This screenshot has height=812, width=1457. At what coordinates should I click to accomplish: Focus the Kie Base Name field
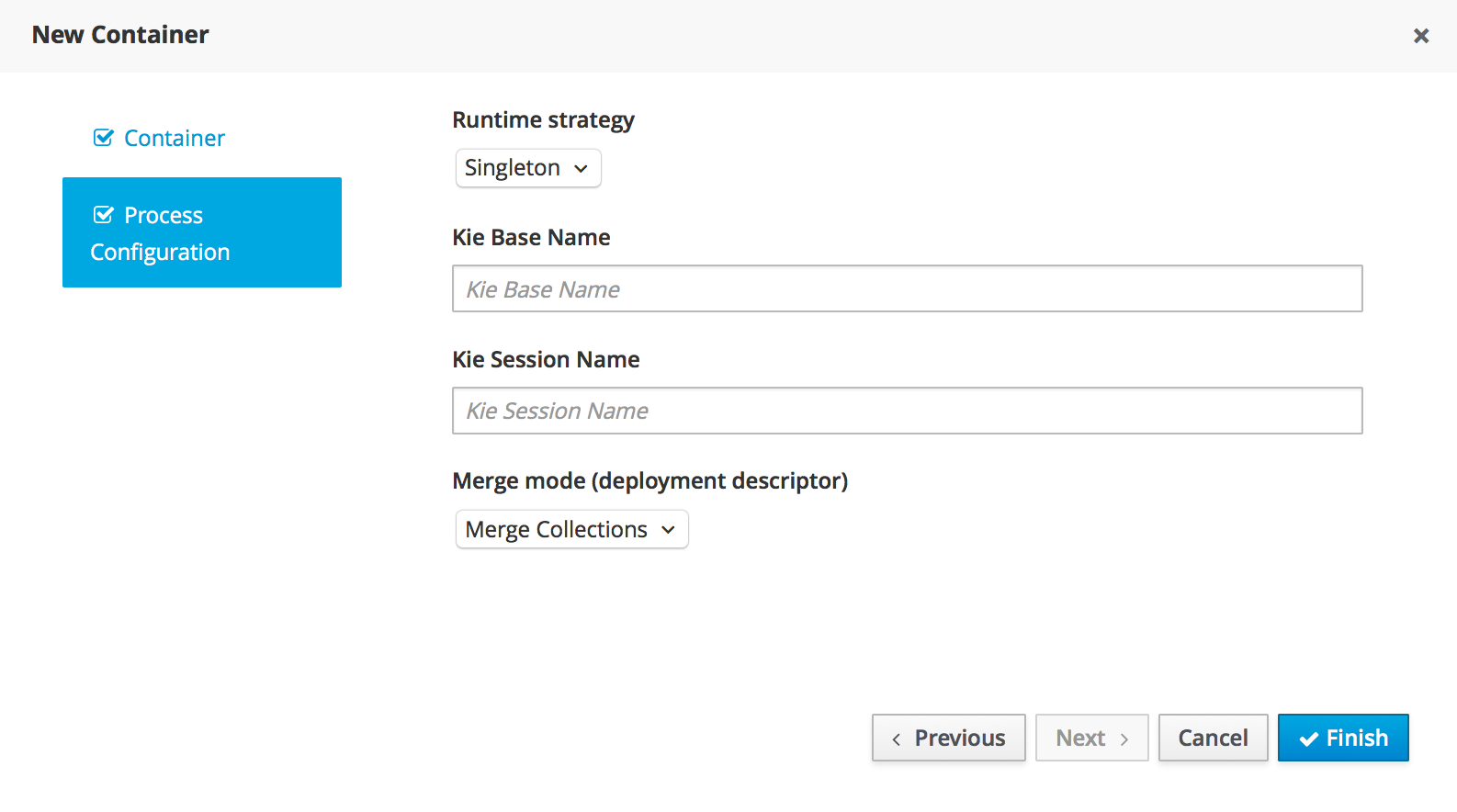coord(907,289)
